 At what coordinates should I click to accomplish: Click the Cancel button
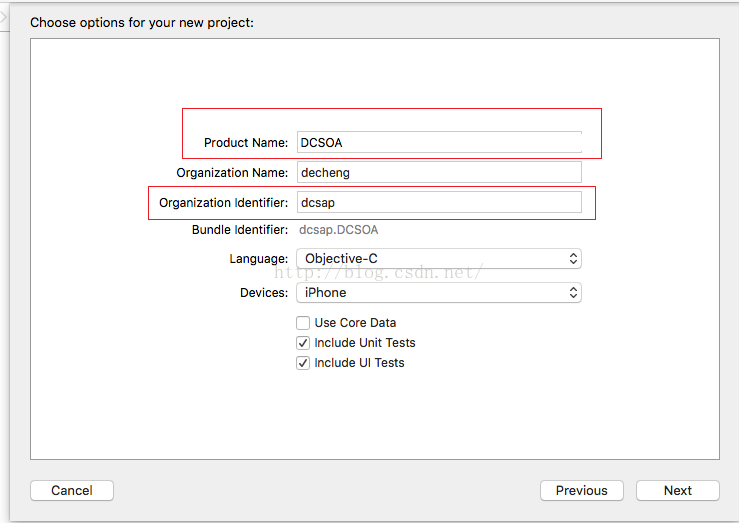click(72, 490)
